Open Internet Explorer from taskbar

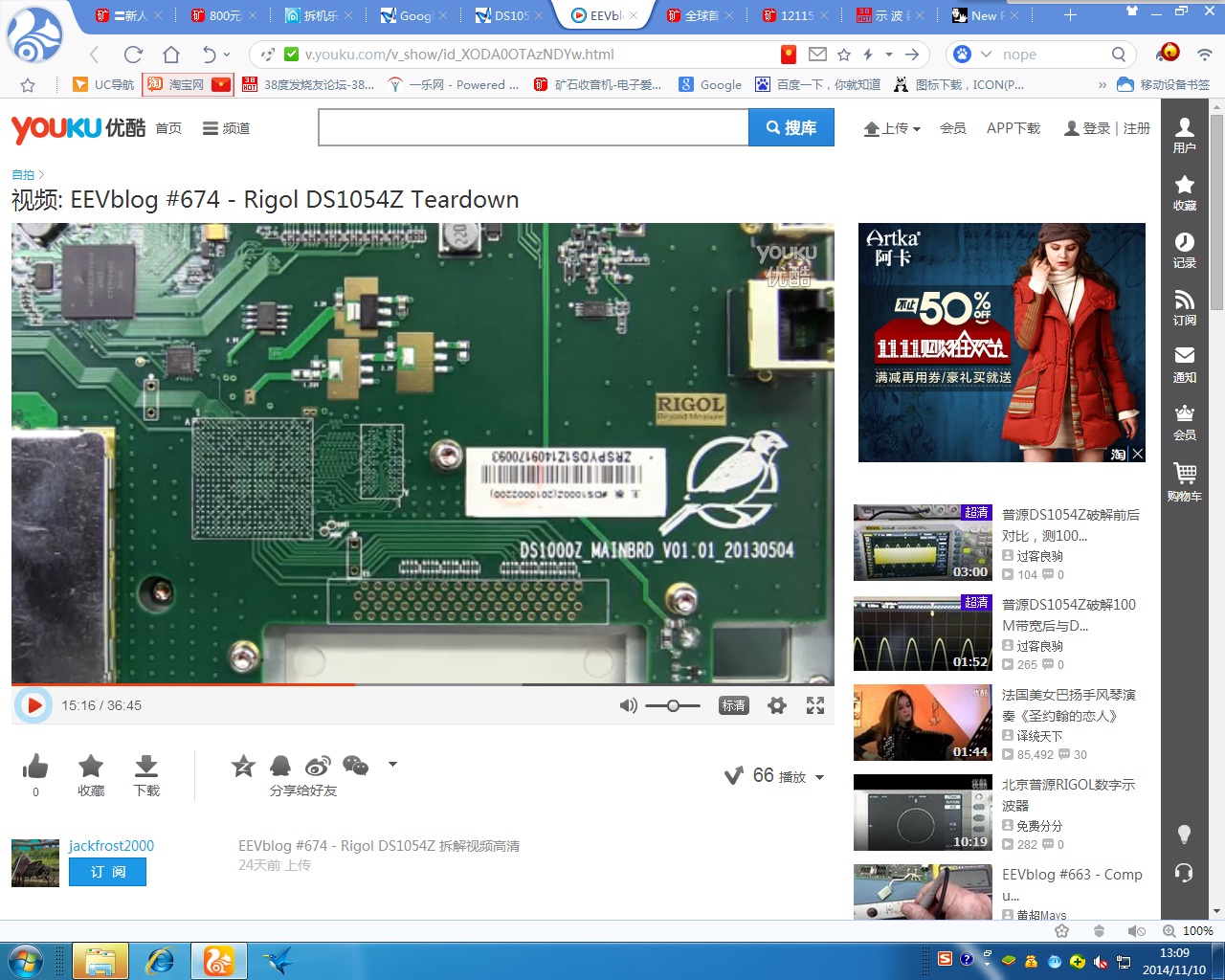(x=160, y=961)
